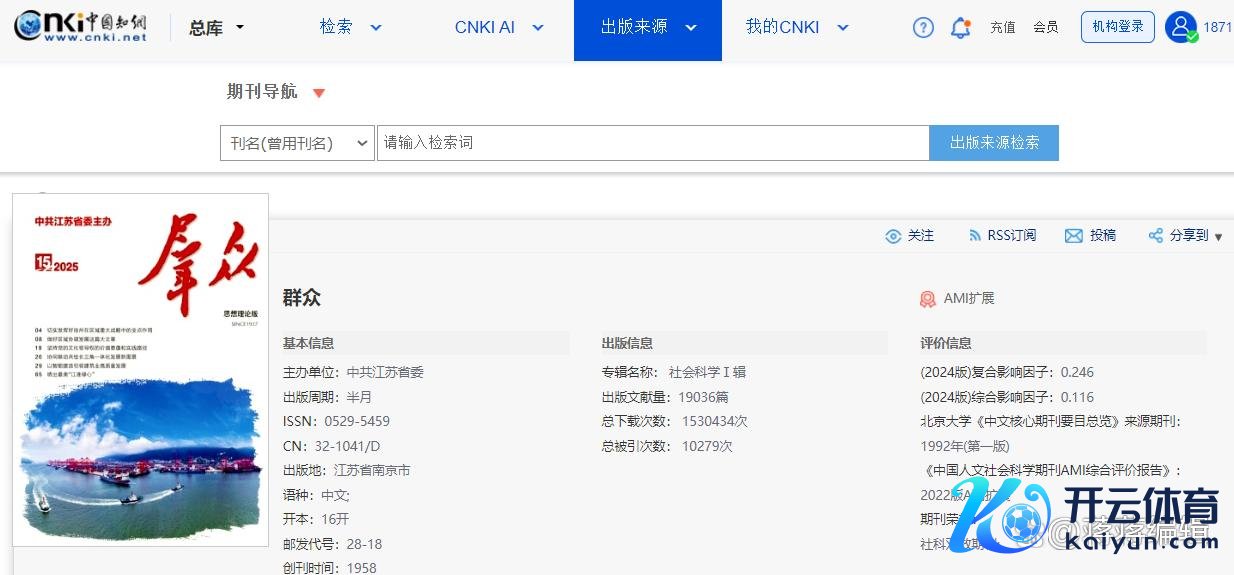Click the 投稿 envelope icon

coord(1074,236)
